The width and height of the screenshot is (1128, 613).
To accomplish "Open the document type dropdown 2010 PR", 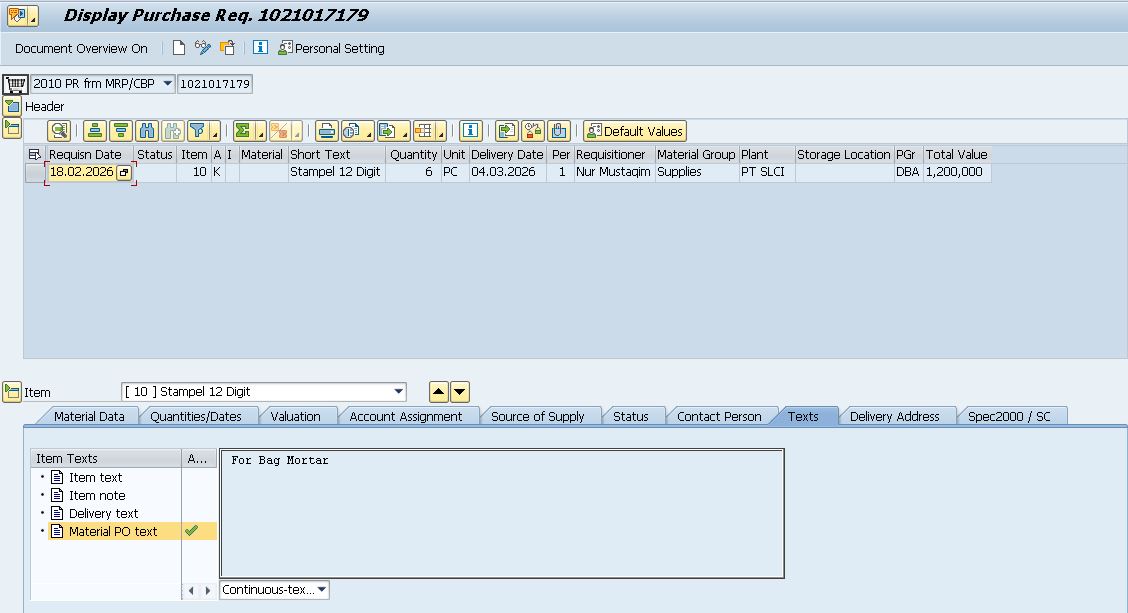I will (x=167, y=84).
